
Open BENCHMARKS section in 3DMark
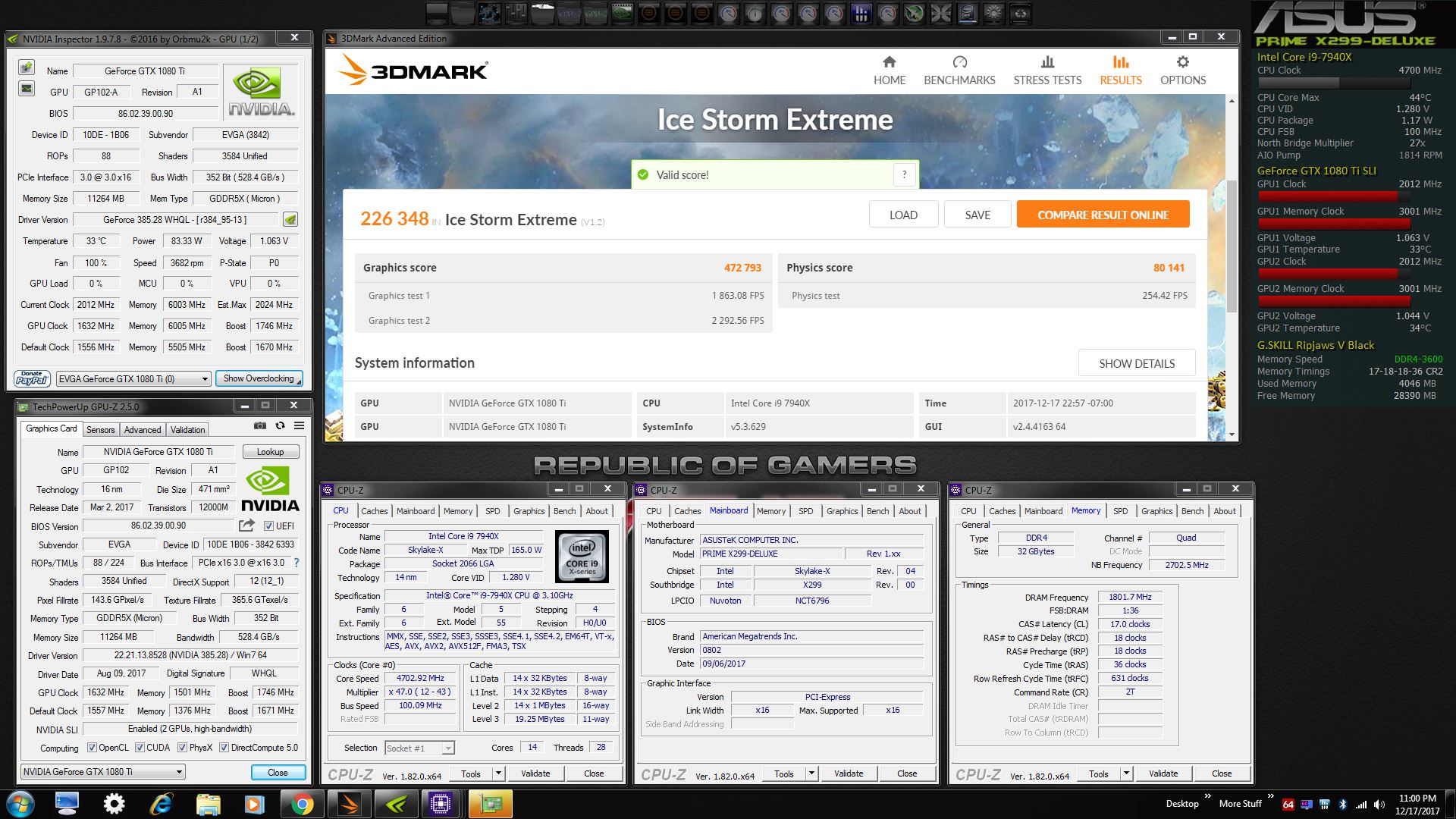click(959, 71)
